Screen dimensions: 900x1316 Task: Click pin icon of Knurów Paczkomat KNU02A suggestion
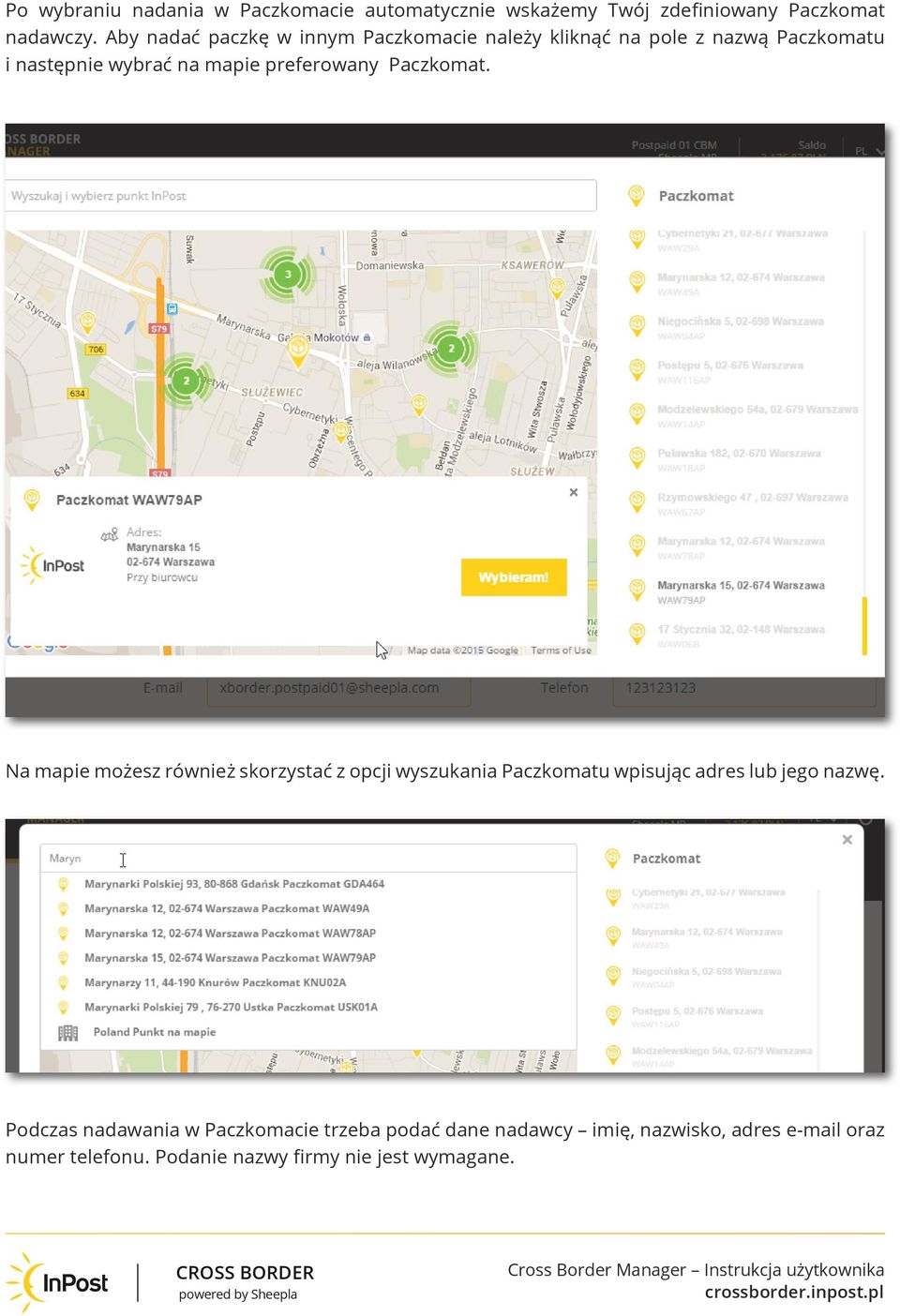tap(64, 982)
